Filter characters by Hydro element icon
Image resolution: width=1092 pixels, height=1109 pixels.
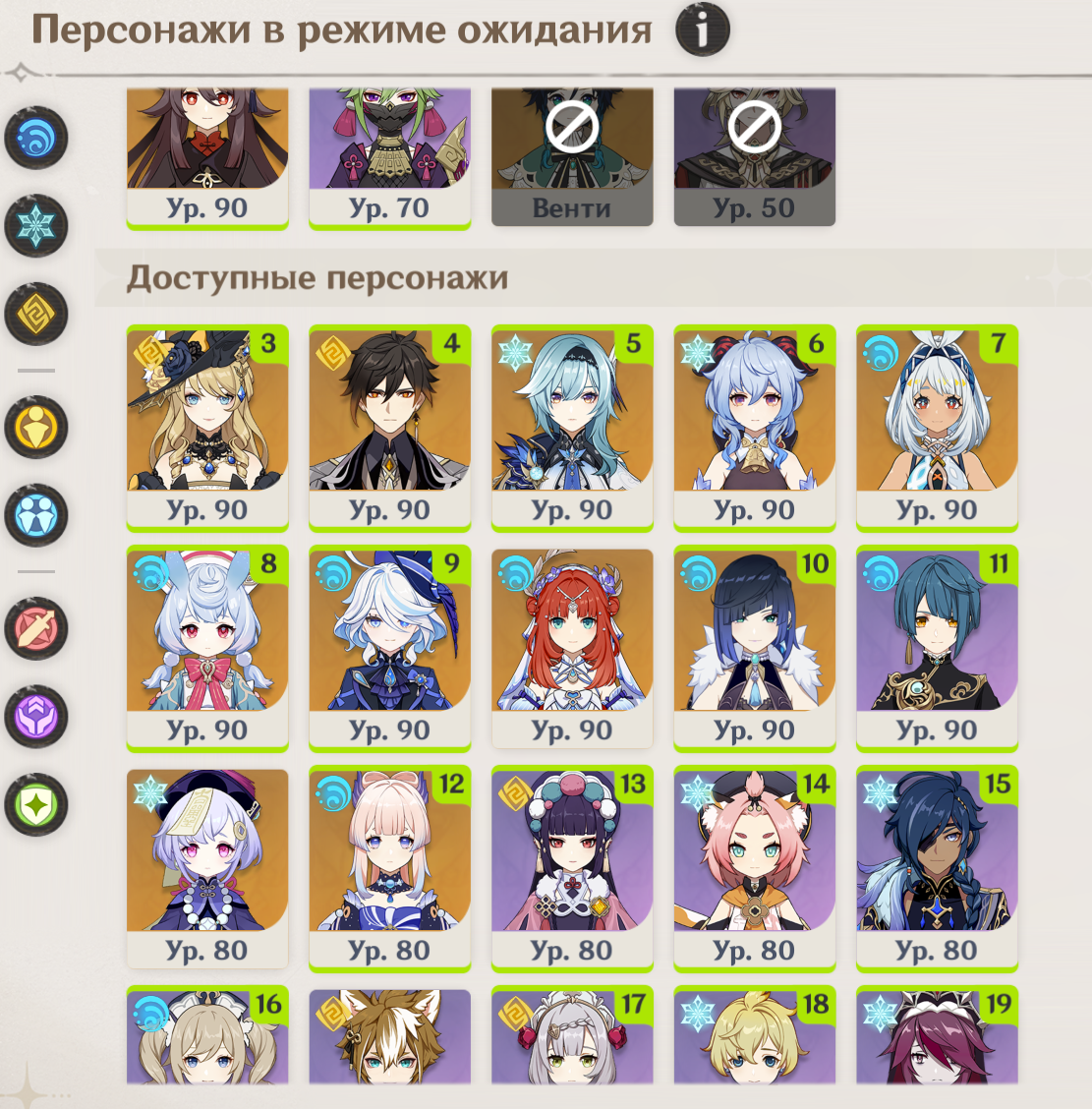click(36, 138)
